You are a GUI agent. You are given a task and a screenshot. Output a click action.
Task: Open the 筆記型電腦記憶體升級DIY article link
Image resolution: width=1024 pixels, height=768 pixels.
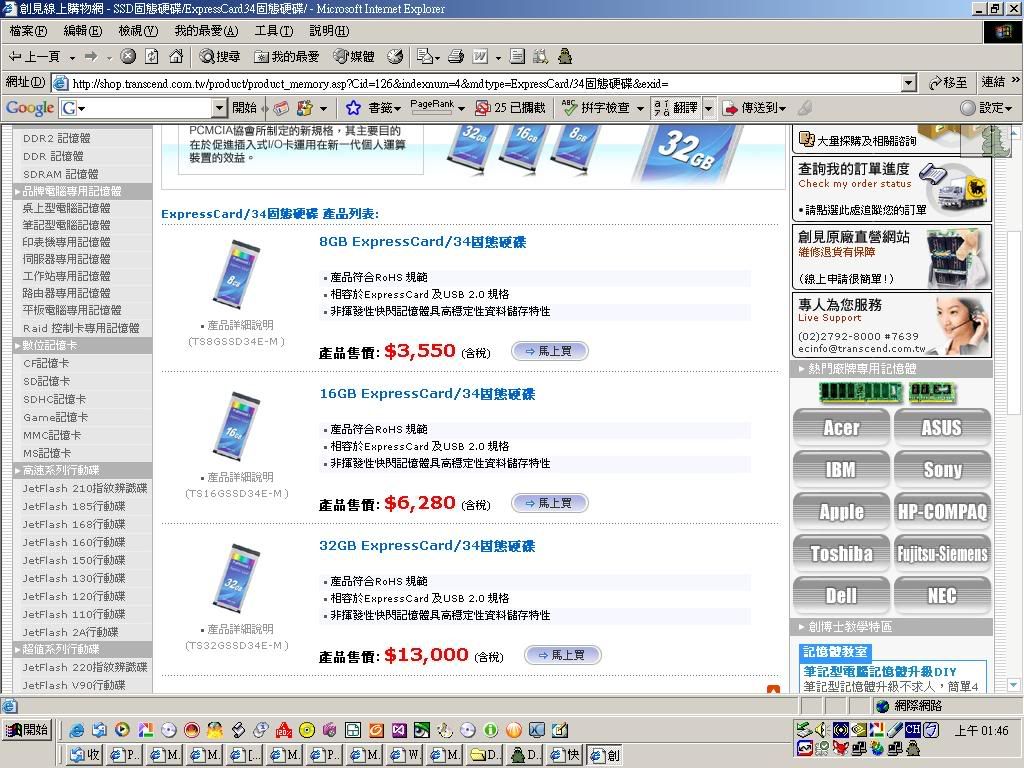click(880, 671)
